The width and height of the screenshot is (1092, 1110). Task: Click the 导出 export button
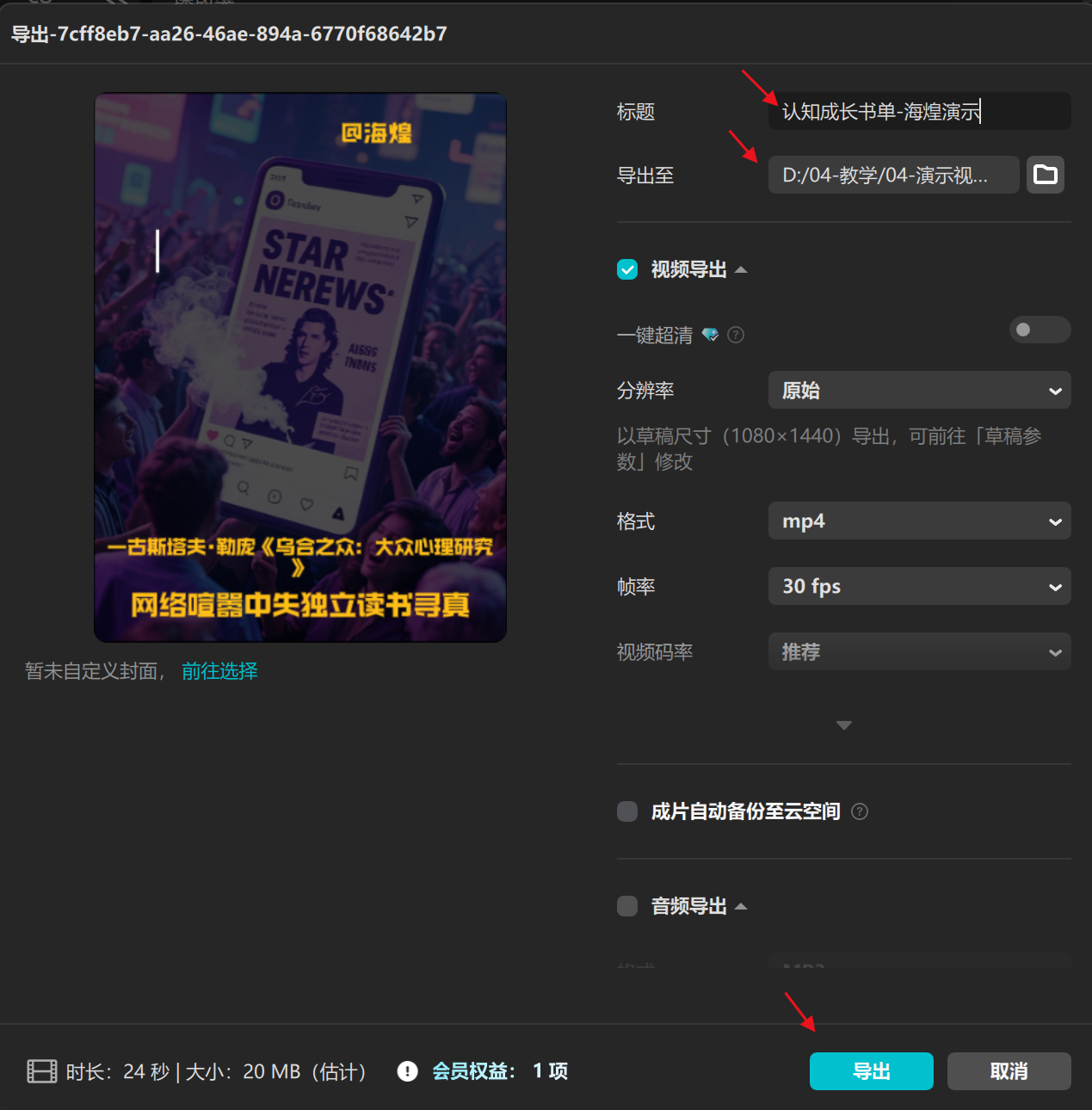pos(871,1071)
